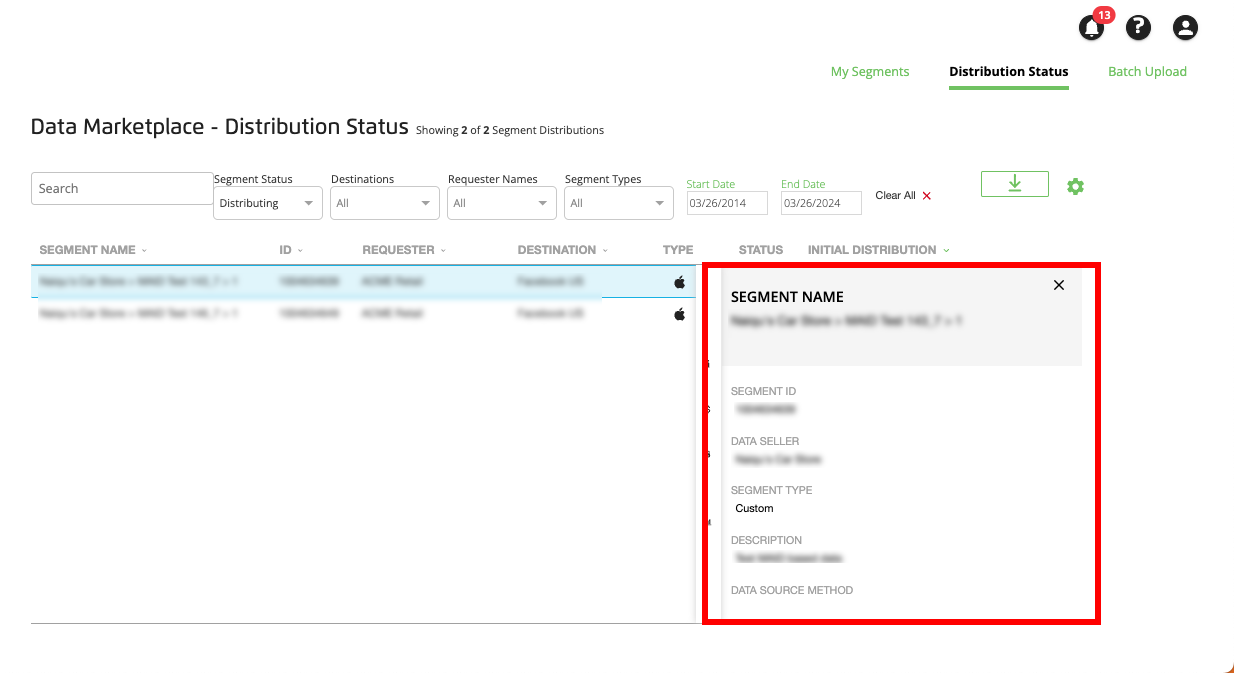Open the Destinations filter dropdown
The height and width of the screenshot is (673, 1234).
(385, 203)
